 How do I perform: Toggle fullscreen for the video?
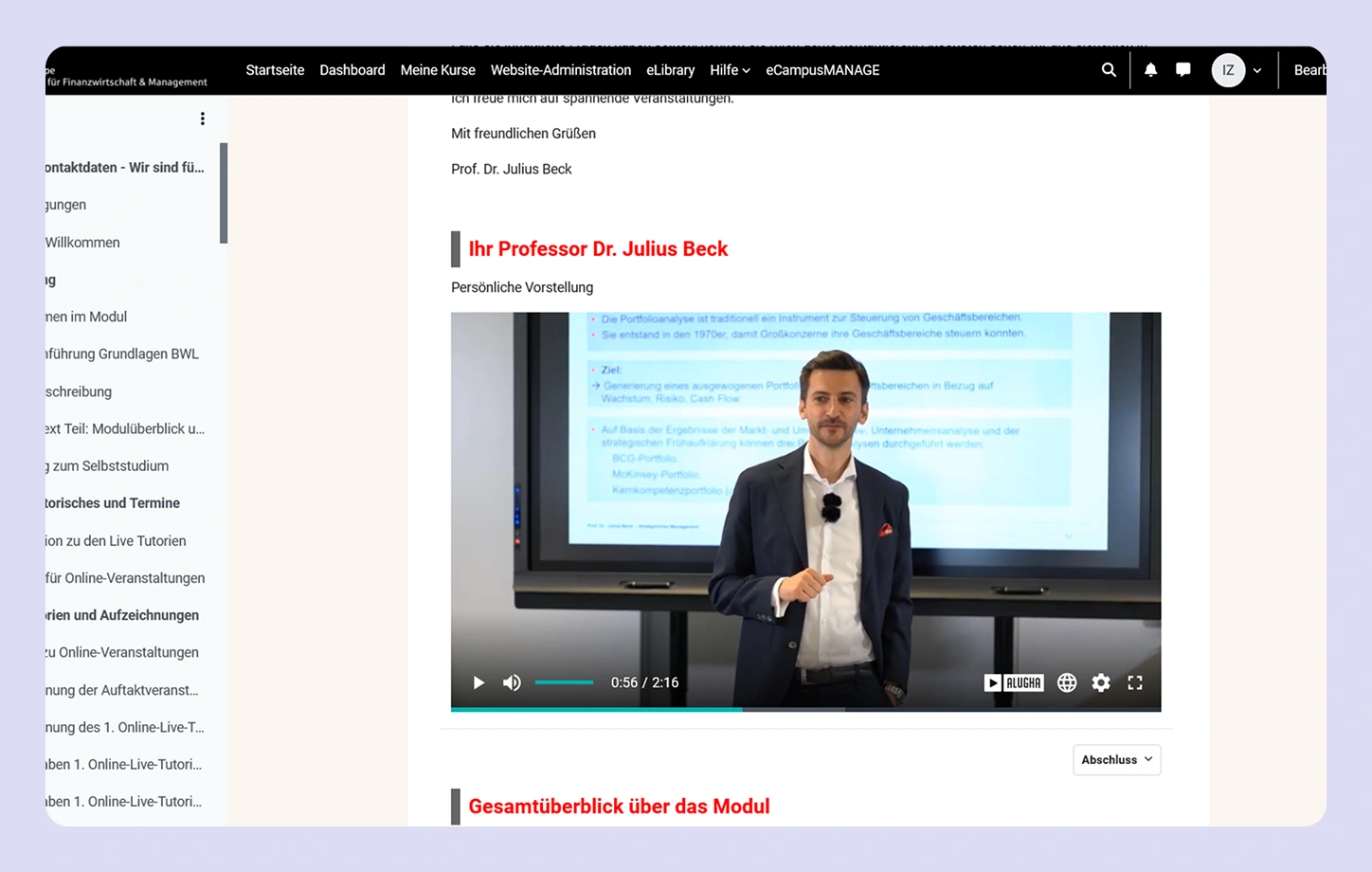1135,682
